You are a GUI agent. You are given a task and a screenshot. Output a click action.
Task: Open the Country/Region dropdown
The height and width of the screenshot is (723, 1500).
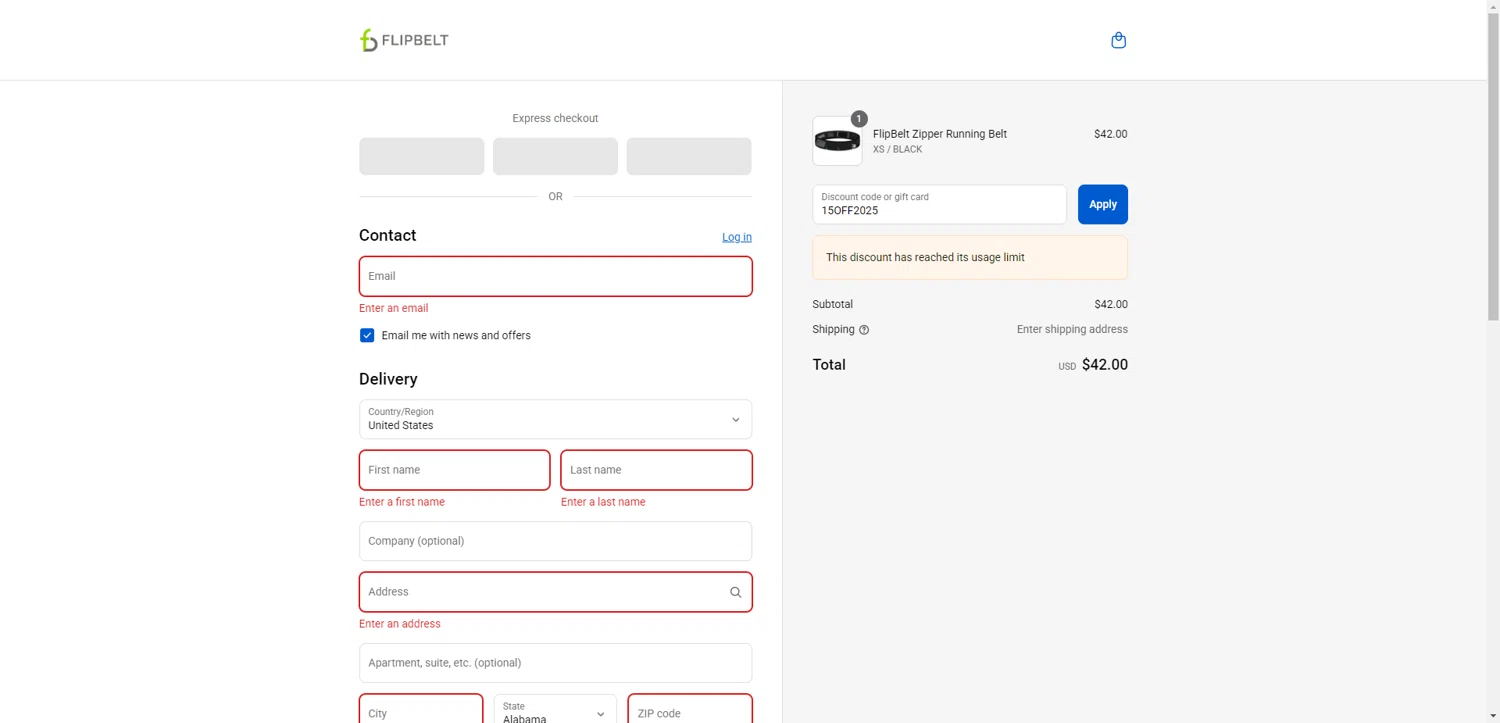pos(555,419)
